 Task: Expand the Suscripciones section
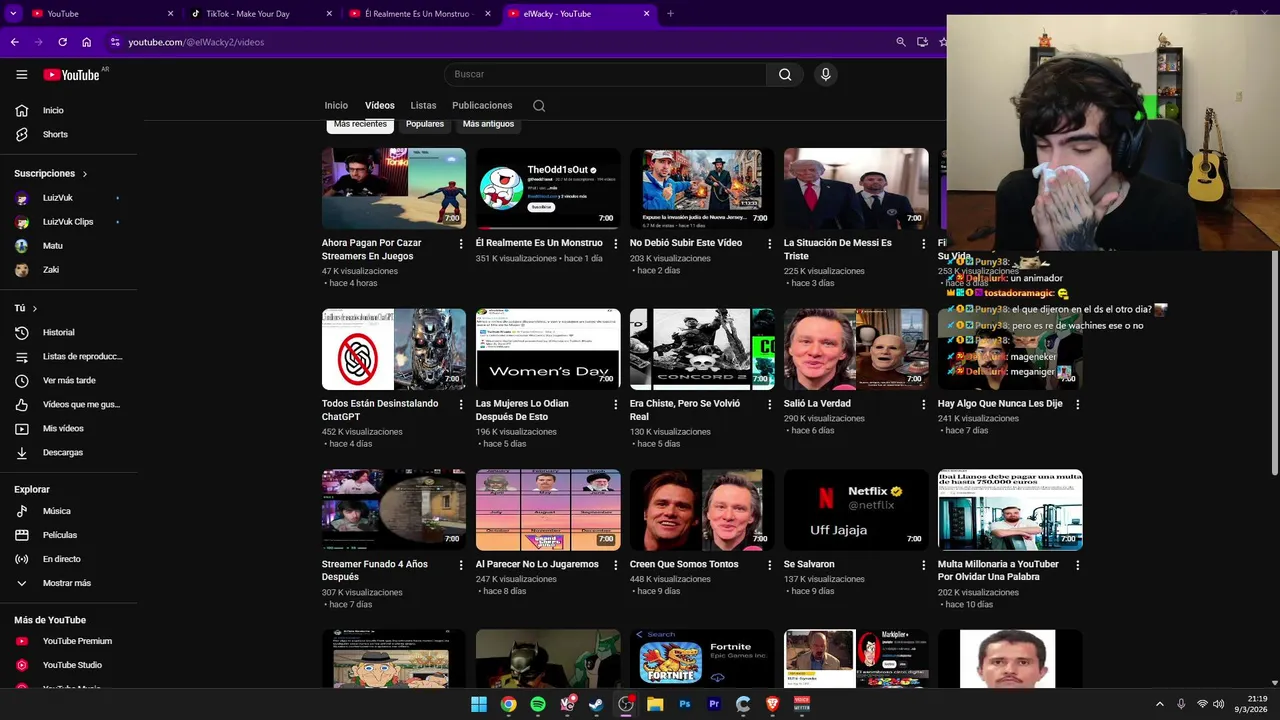pyautogui.click(x=51, y=174)
